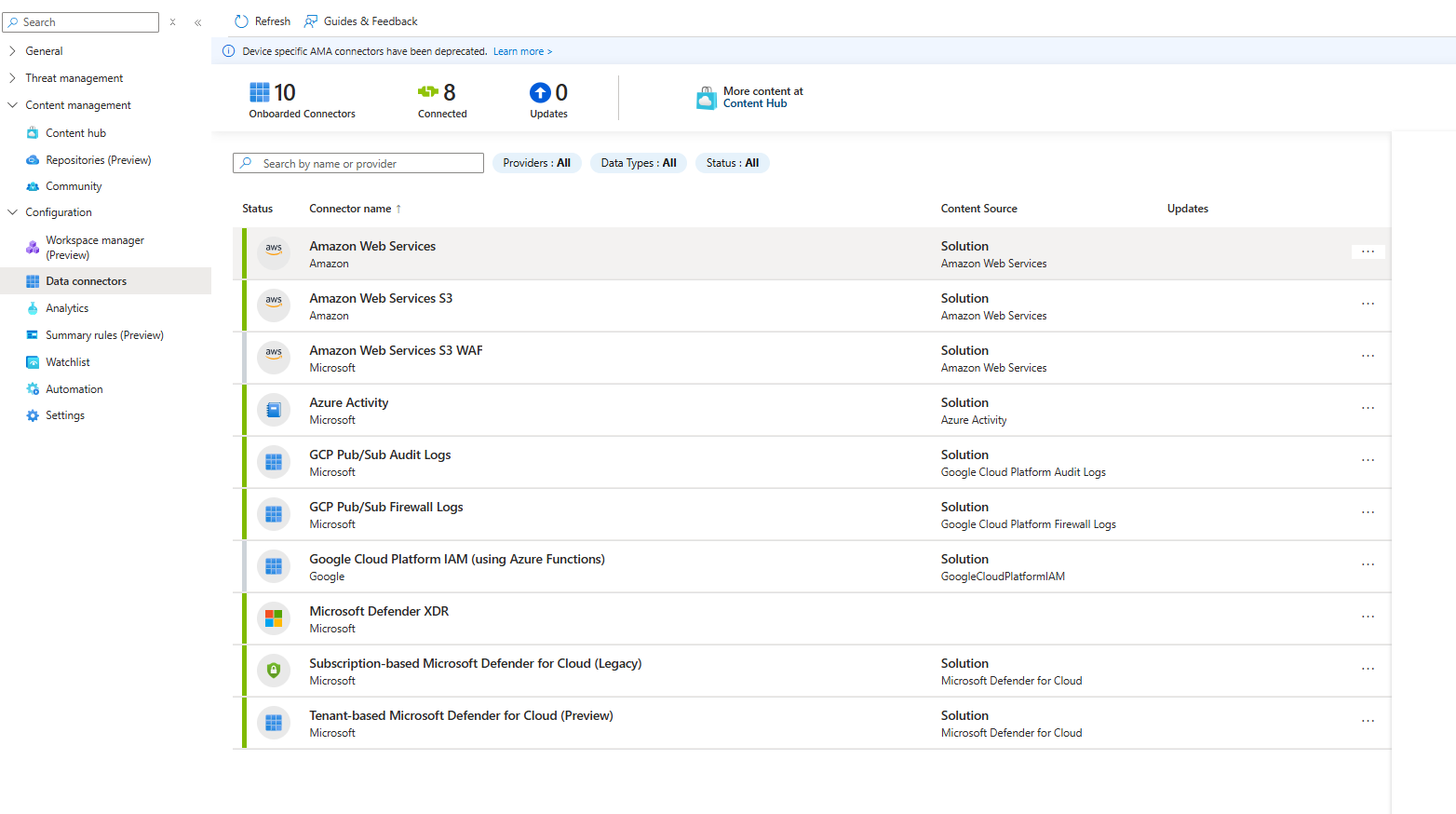Open more options for Amazon Web Services S3 row
Image resolution: width=1456 pixels, height=814 pixels.
(1368, 304)
